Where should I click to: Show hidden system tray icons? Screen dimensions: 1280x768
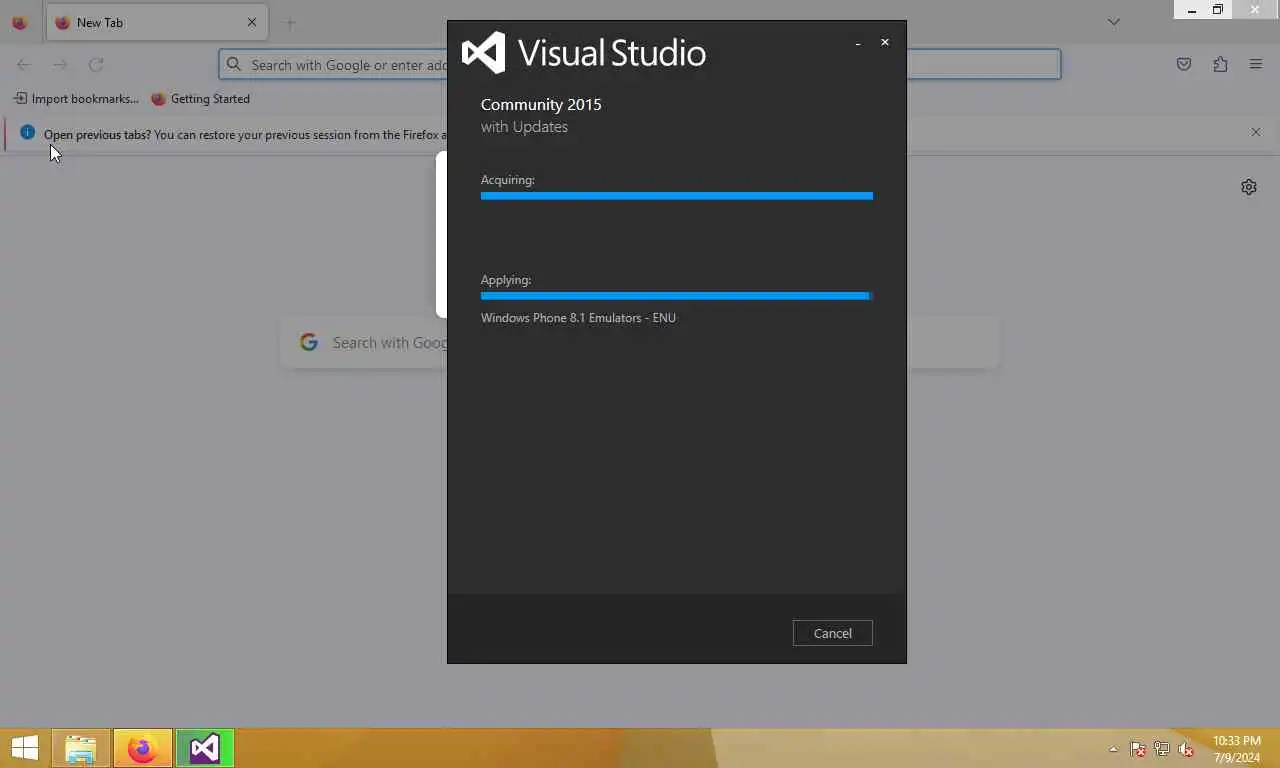tap(1113, 749)
